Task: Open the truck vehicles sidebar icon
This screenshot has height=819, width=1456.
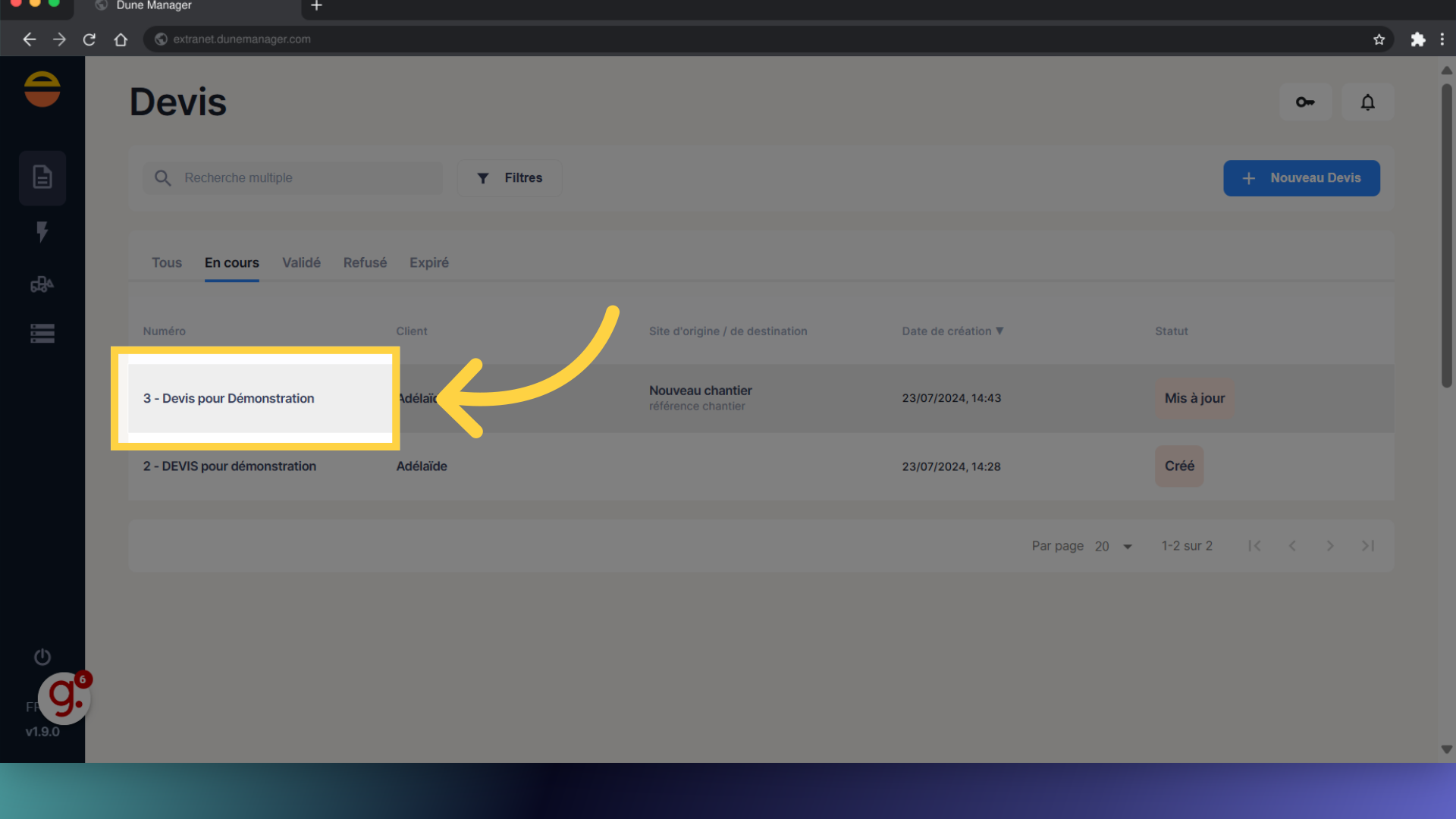Action: tap(42, 284)
